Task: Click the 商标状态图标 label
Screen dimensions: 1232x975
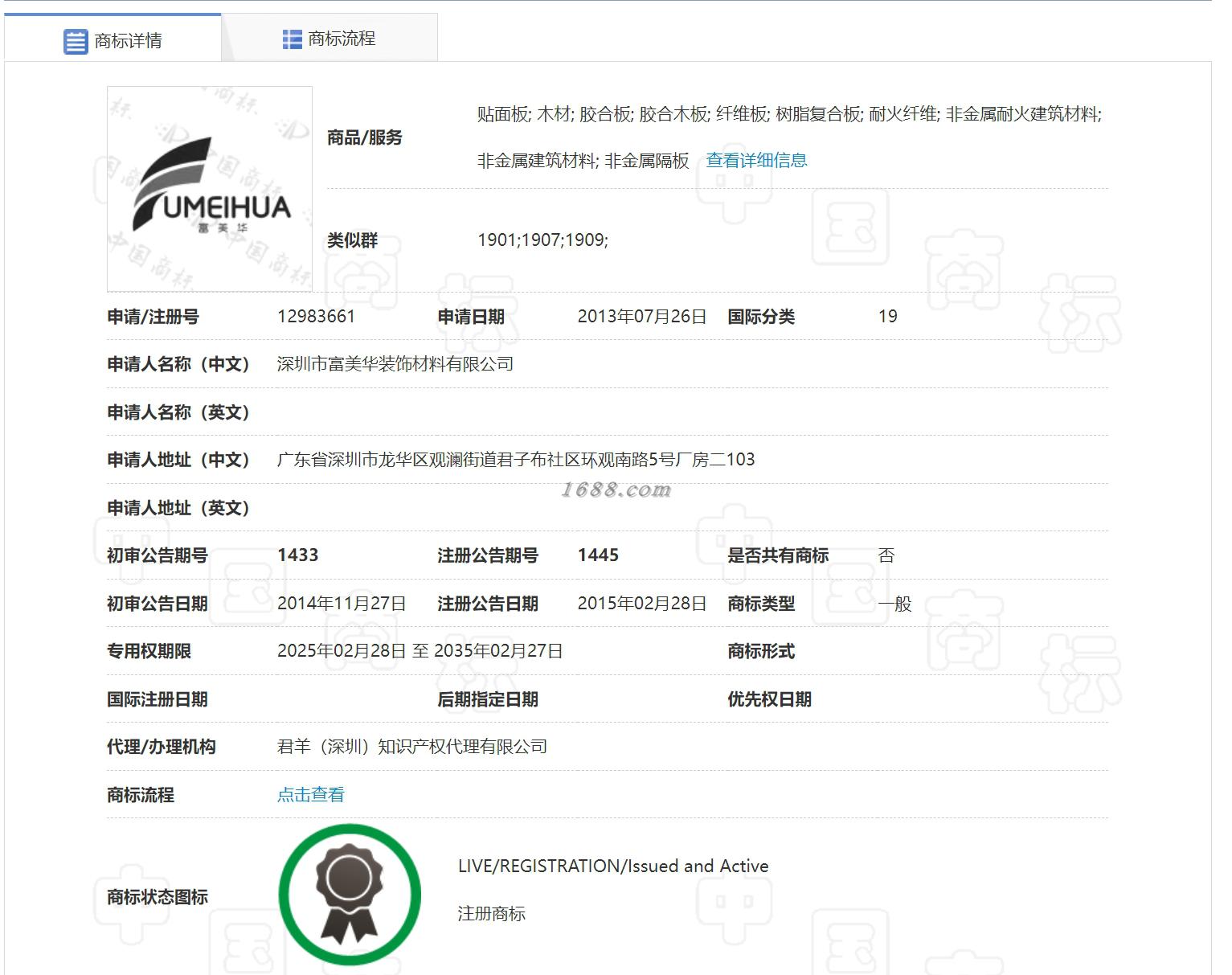Action: click(x=158, y=897)
